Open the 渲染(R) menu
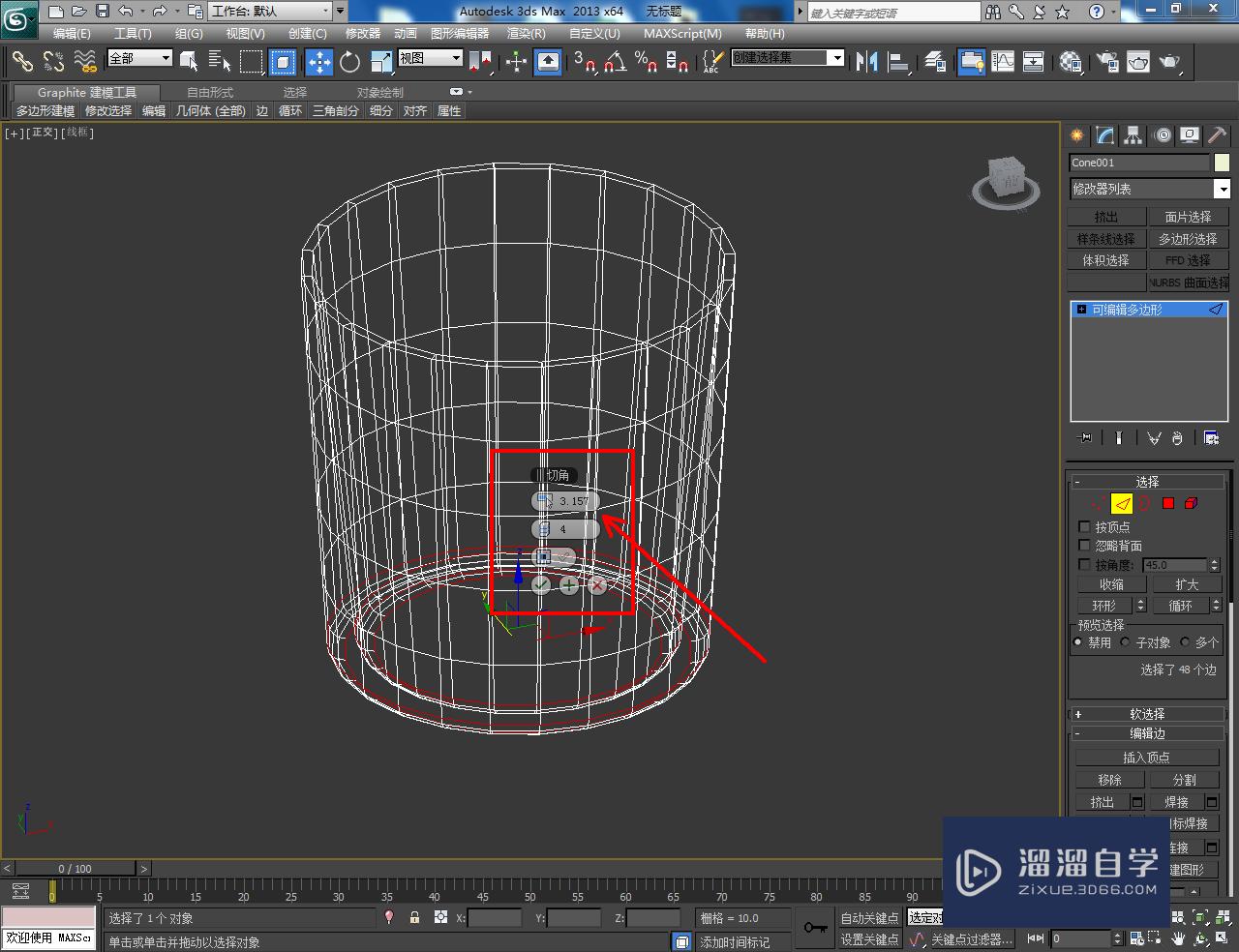The width and height of the screenshot is (1239, 952). tap(526, 33)
